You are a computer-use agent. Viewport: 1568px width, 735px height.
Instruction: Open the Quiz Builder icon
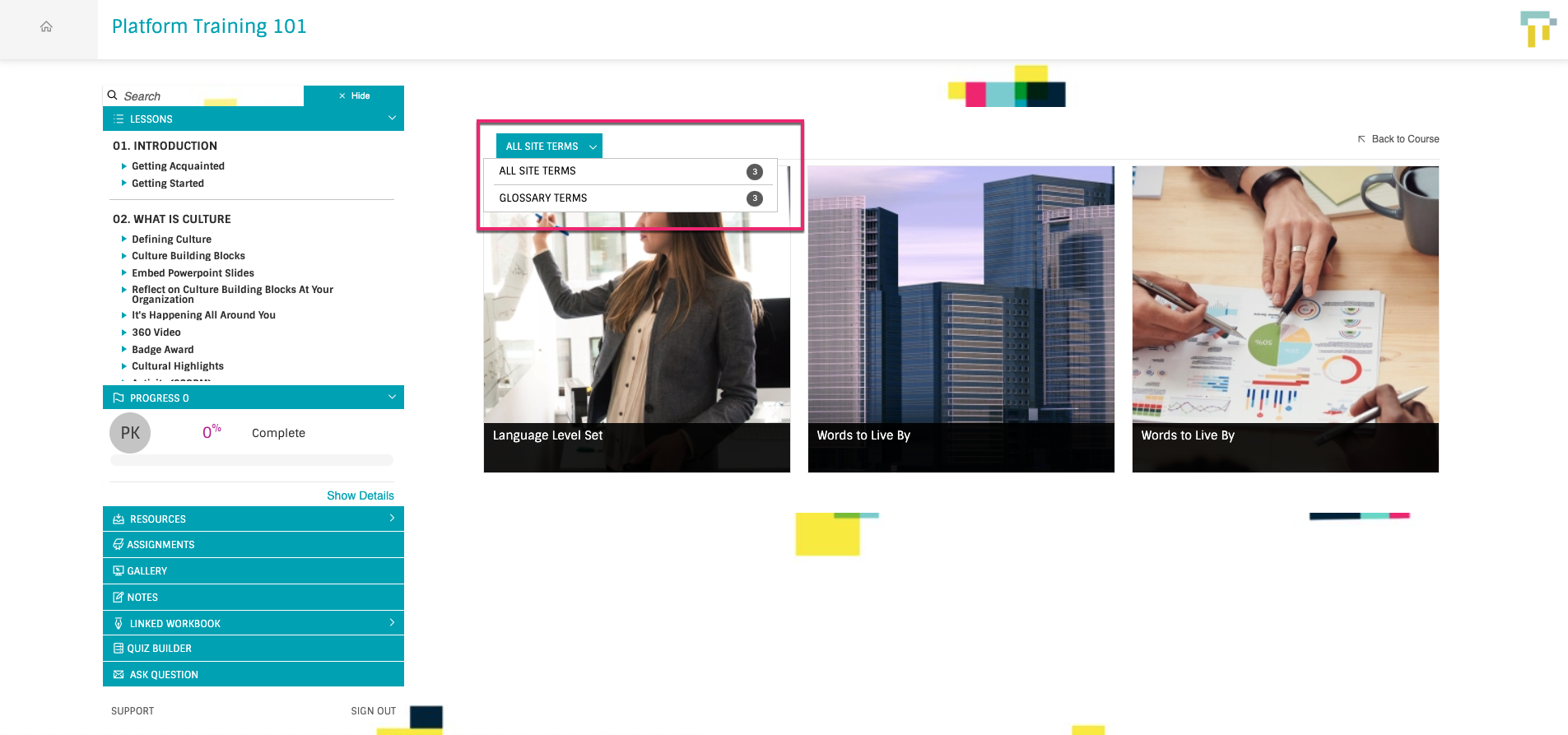click(x=119, y=649)
